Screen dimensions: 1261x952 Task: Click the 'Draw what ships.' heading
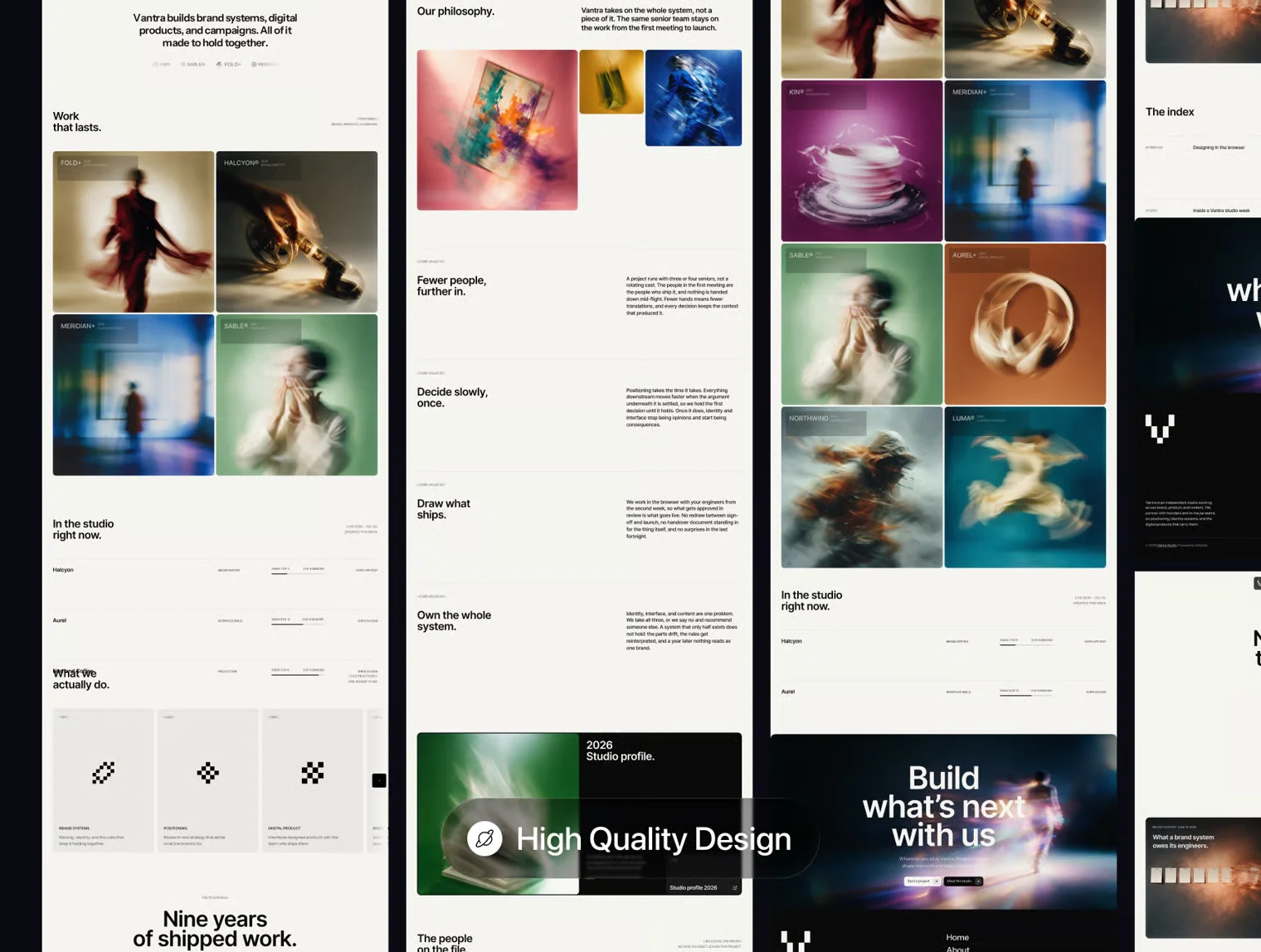444,509
